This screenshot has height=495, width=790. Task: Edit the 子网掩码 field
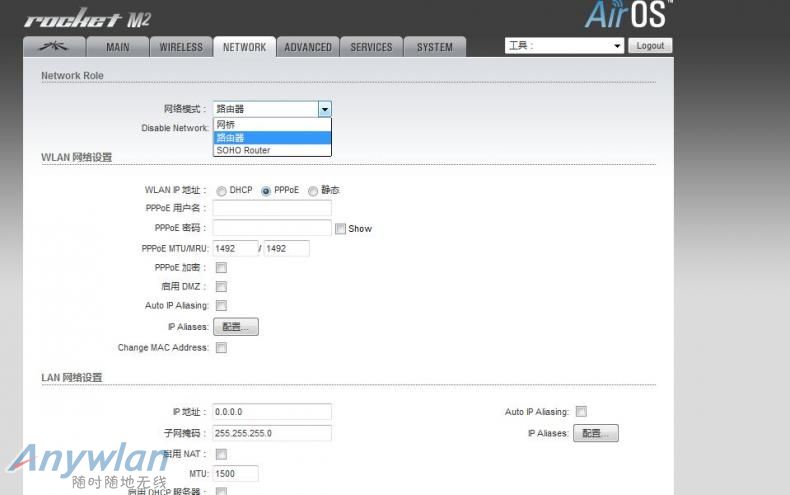coord(272,433)
